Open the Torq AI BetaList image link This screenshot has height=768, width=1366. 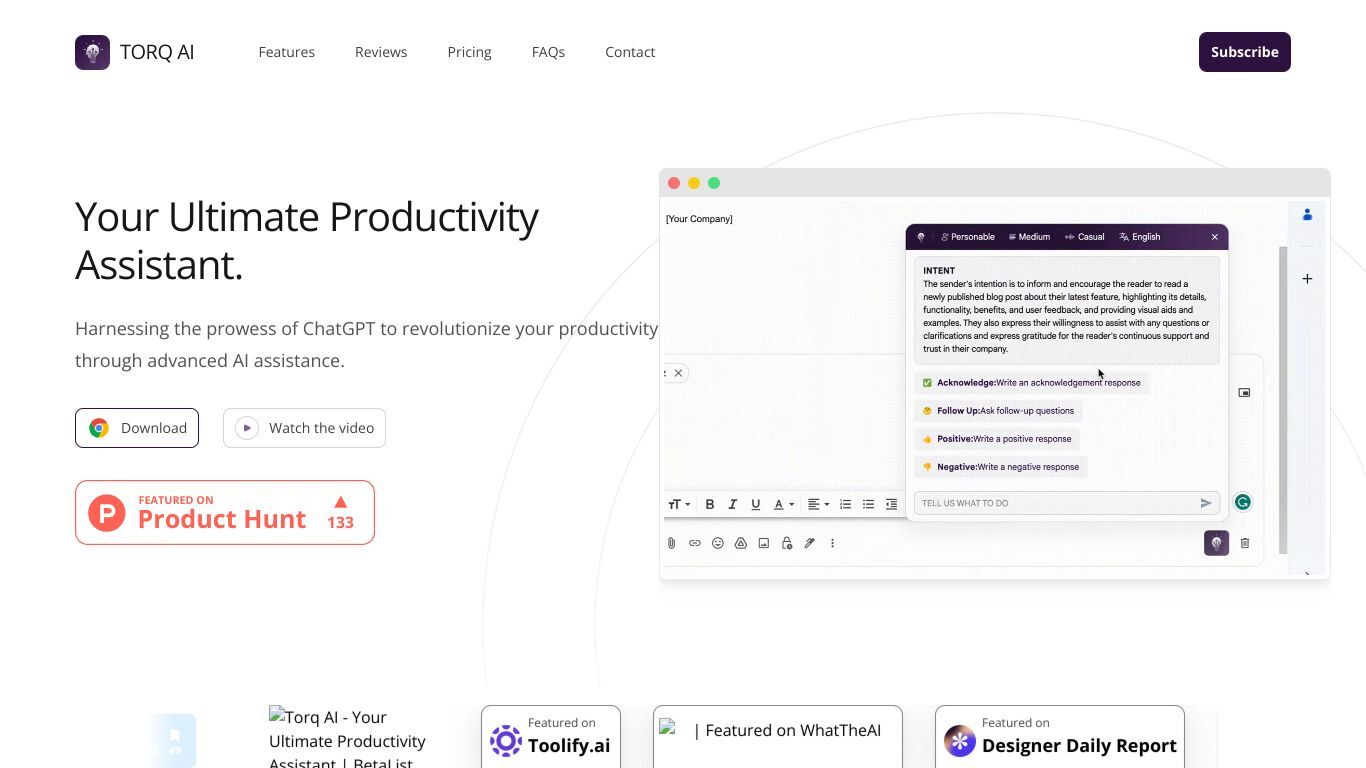pyautogui.click(x=347, y=737)
